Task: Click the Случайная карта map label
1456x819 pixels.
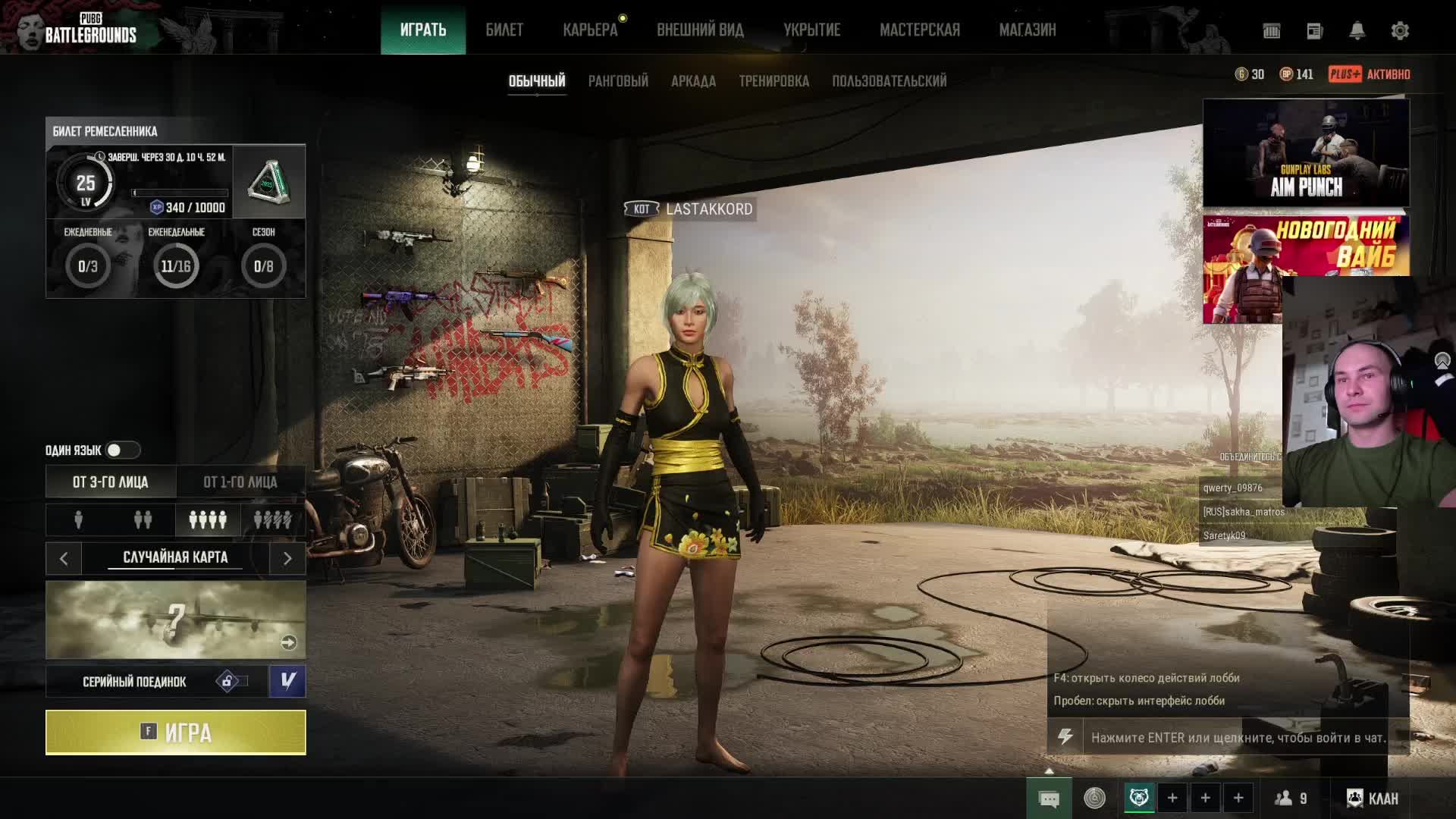Action: pyautogui.click(x=175, y=557)
